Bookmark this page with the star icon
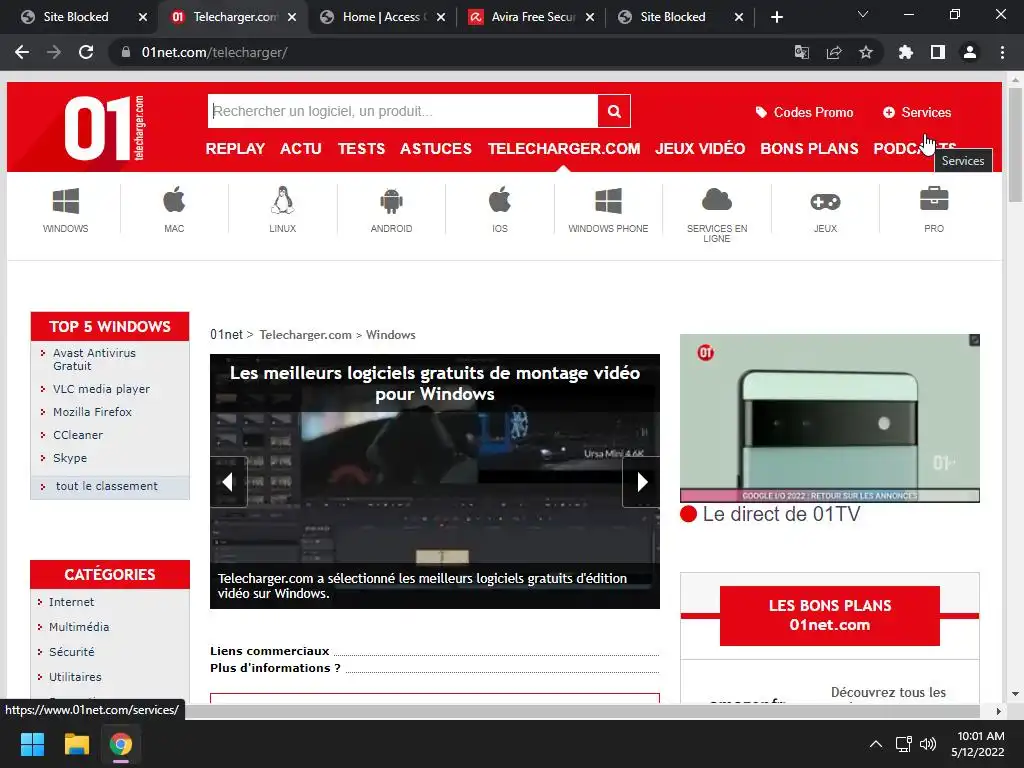This screenshot has width=1024, height=768. click(x=866, y=52)
